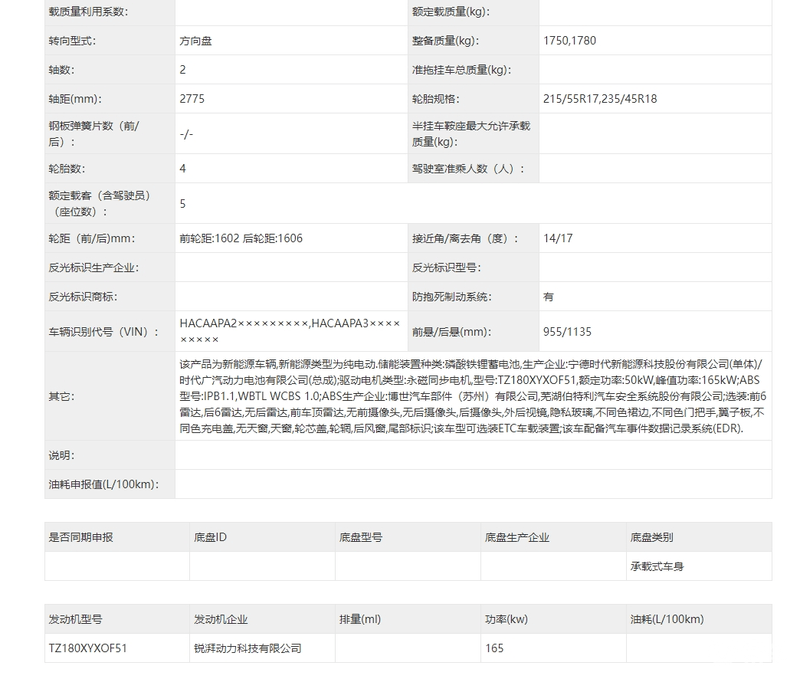
Task: Select the 底盘类别 column header
Action: click(652, 537)
